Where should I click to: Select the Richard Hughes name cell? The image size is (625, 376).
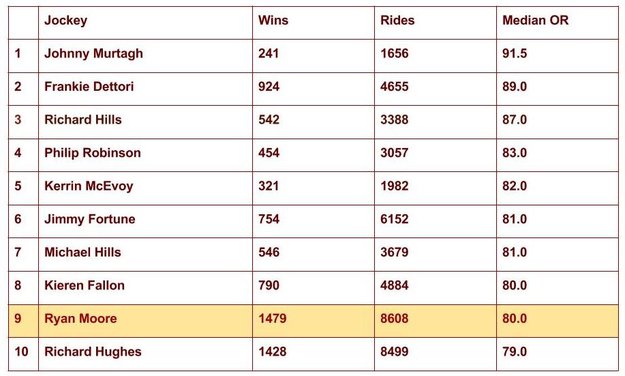pos(145,354)
